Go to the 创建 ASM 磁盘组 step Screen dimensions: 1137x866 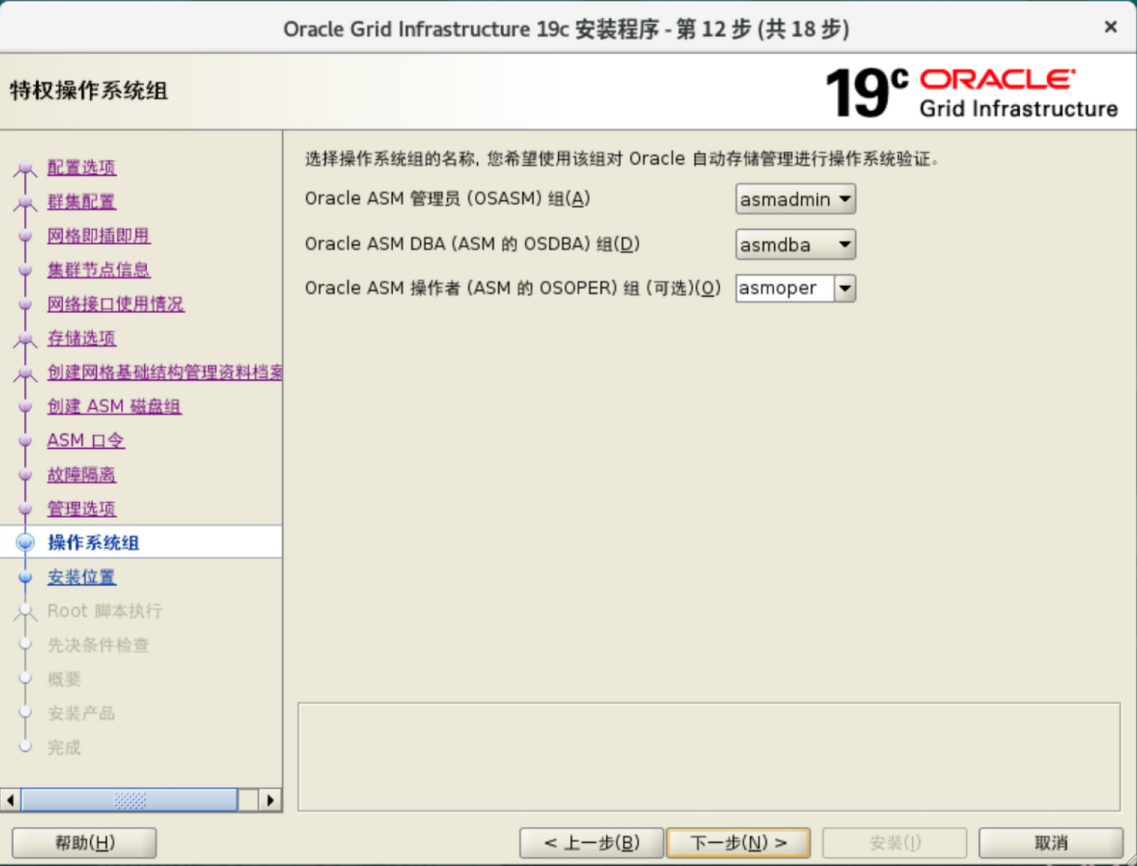(114, 407)
